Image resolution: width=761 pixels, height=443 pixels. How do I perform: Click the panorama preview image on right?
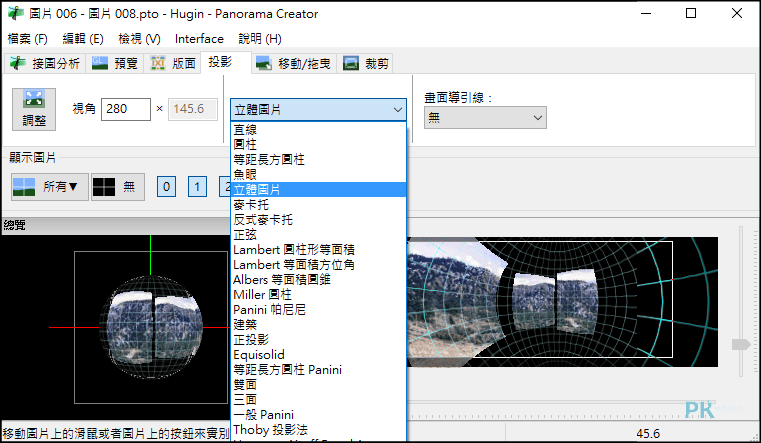click(562, 302)
